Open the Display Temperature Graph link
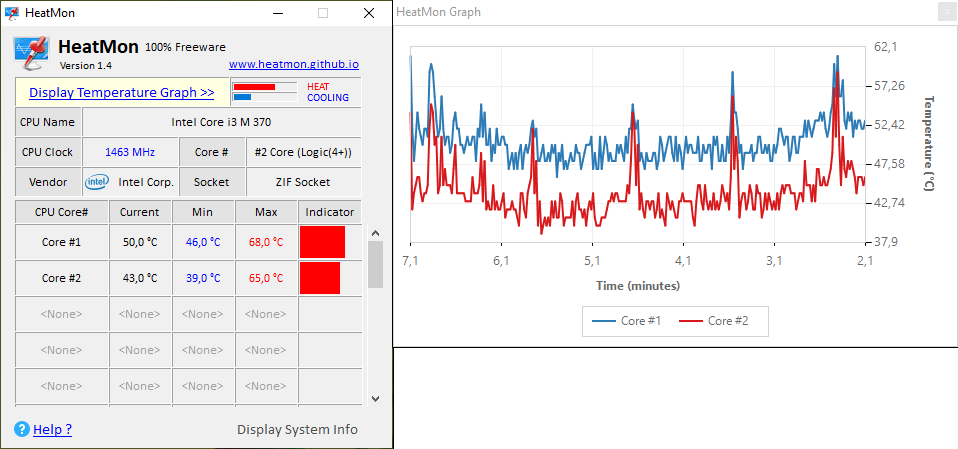 pyautogui.click(x=122, y=92)
